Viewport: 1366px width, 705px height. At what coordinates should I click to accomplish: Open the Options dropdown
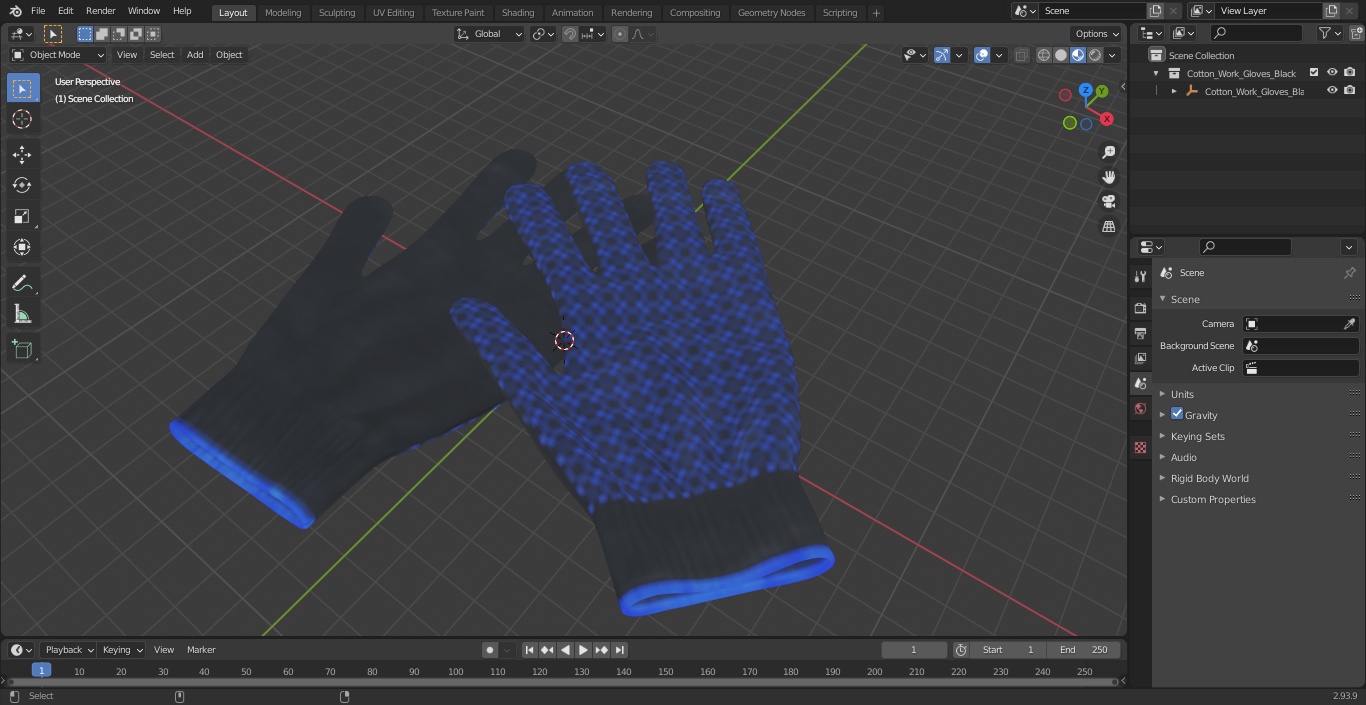click(x=1097, y=34)
